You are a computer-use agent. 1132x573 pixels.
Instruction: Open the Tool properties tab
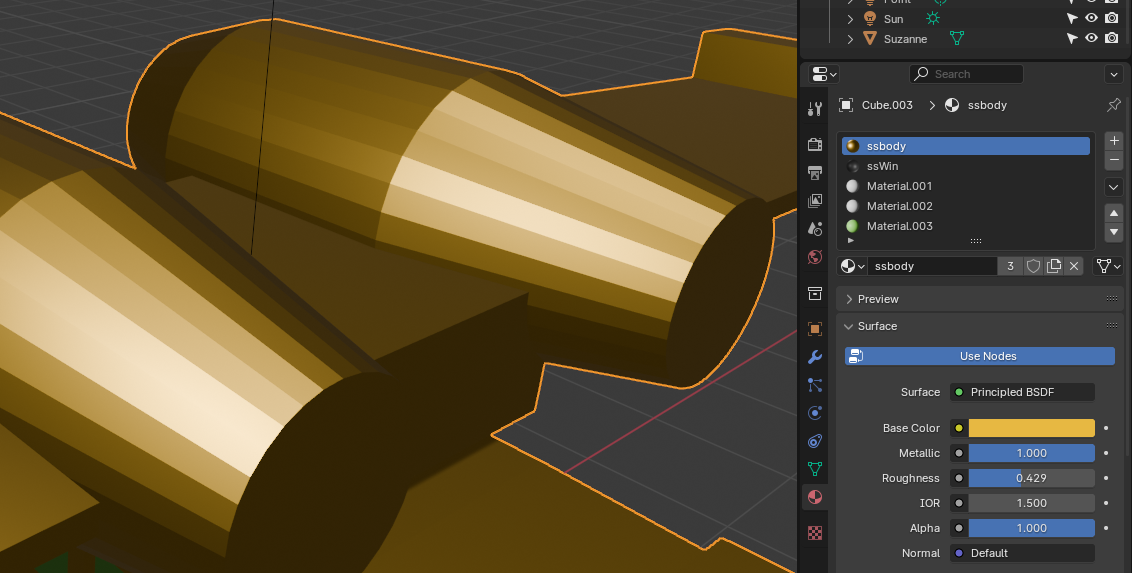click(815, 109)
